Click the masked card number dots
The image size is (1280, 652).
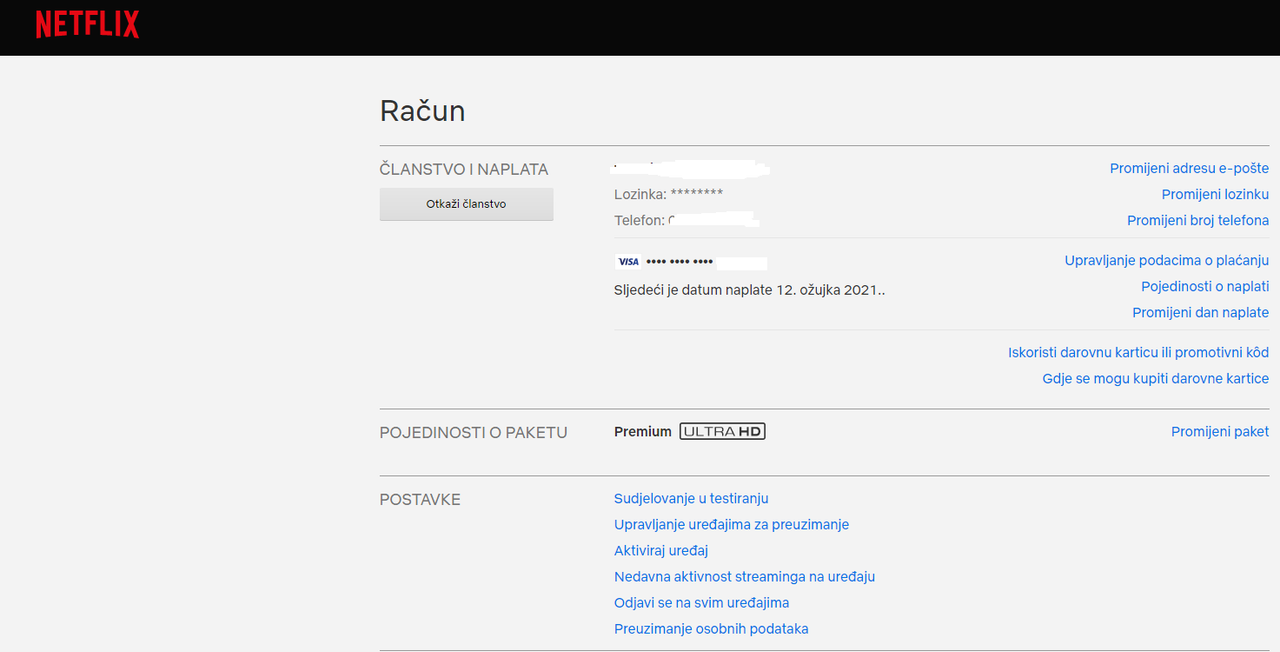pos(680,262)
